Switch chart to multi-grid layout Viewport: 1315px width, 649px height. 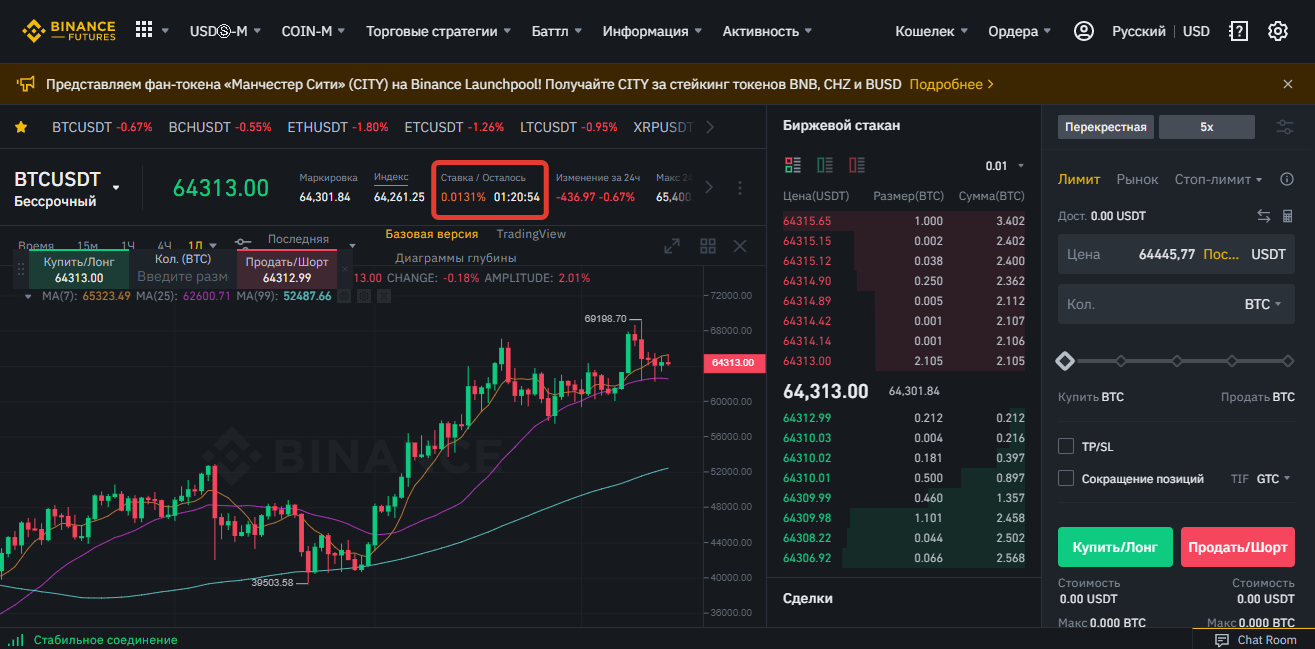click(708, 246)
